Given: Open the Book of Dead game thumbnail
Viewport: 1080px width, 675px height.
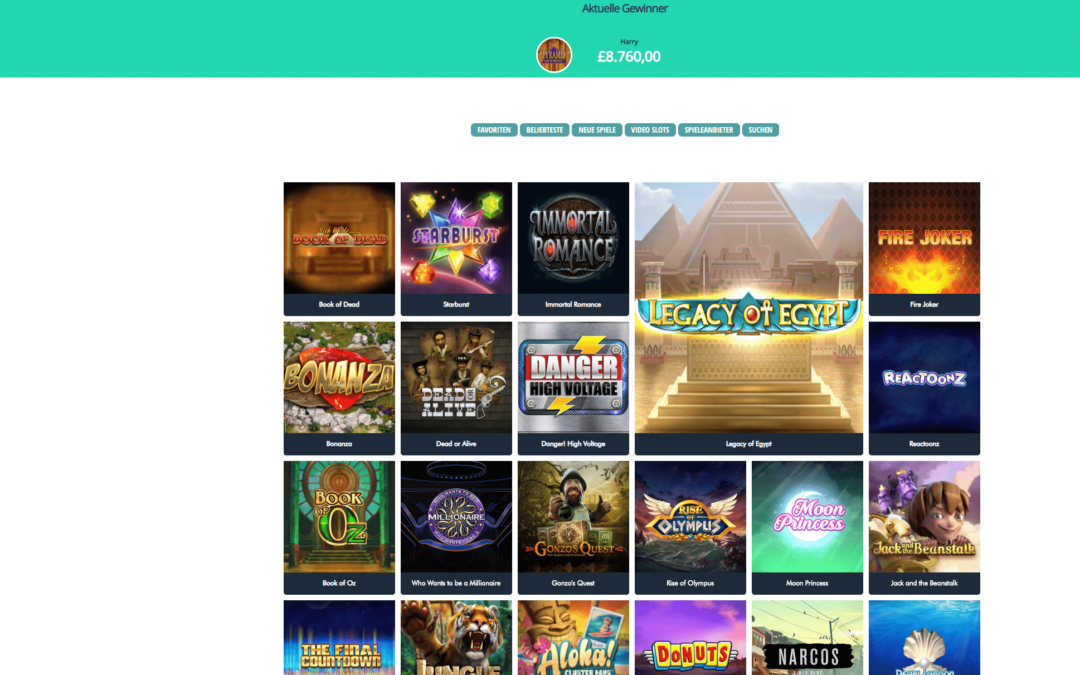Looking at the screenshot, I should click(339, 248).
